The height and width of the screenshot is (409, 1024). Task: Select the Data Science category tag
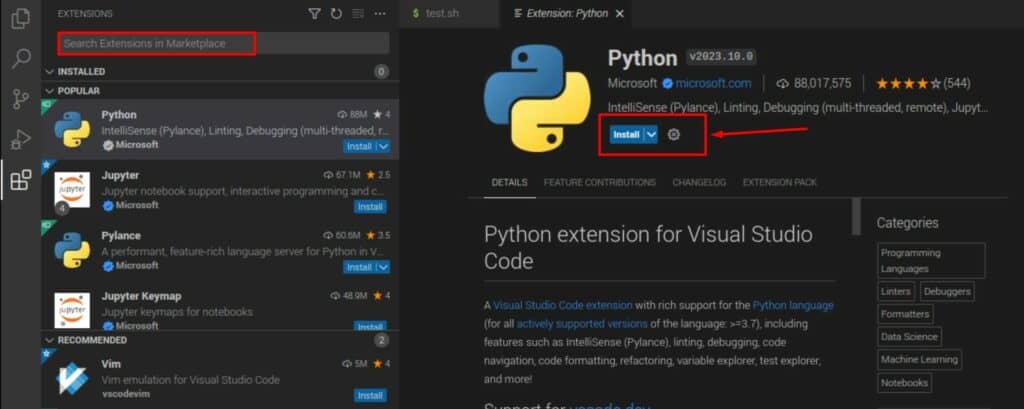pos(909,337)
